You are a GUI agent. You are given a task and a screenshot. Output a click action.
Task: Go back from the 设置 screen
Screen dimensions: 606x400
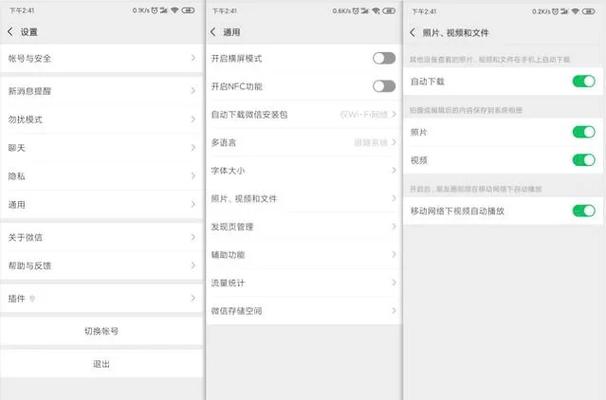(x=10, y=32)
